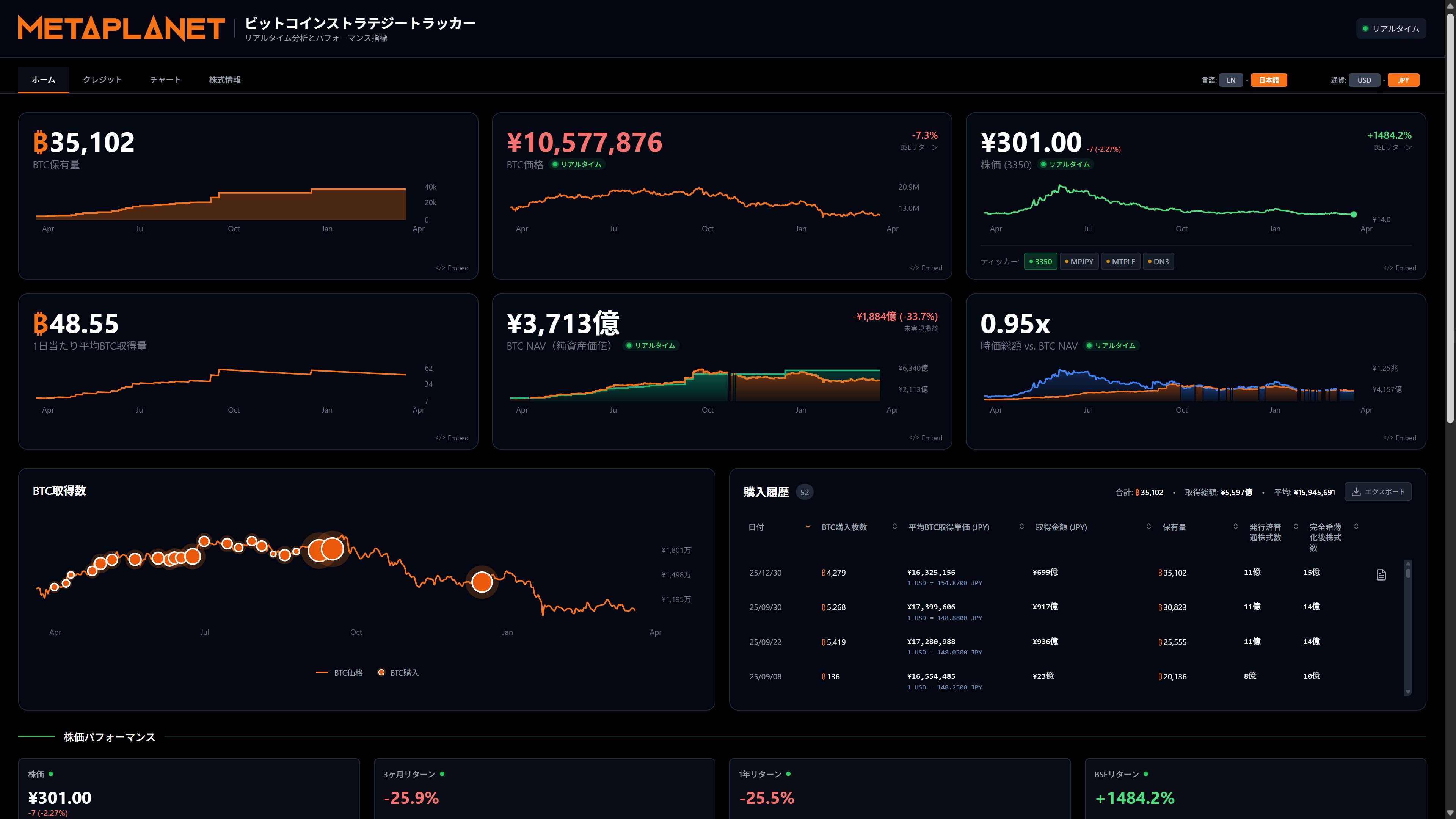Click the ₿136 purchase cell

tap(831, 676)
